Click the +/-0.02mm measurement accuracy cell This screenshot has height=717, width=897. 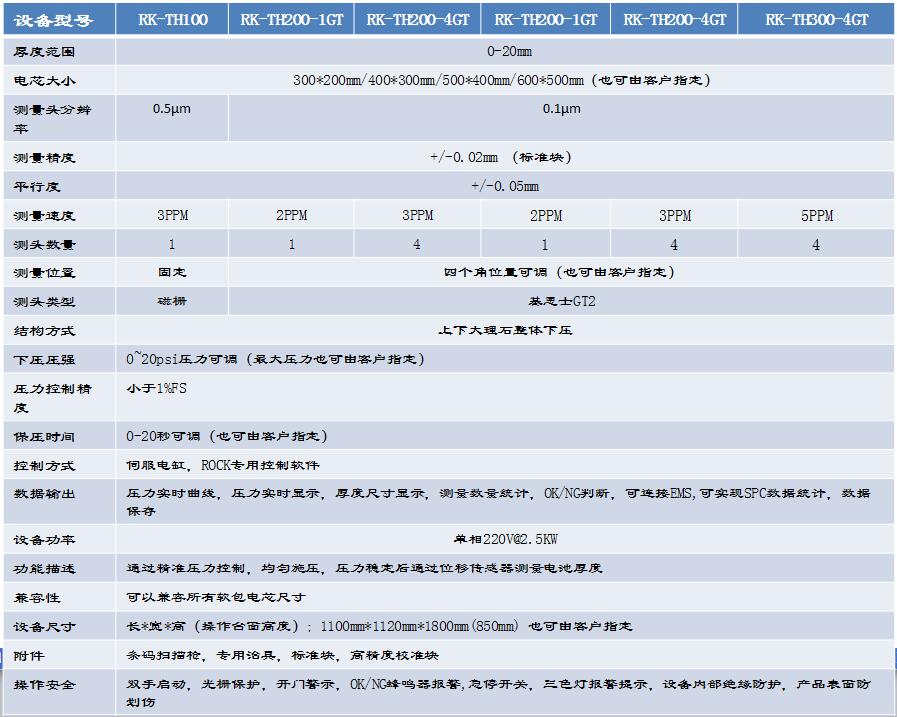coord(504,156)
